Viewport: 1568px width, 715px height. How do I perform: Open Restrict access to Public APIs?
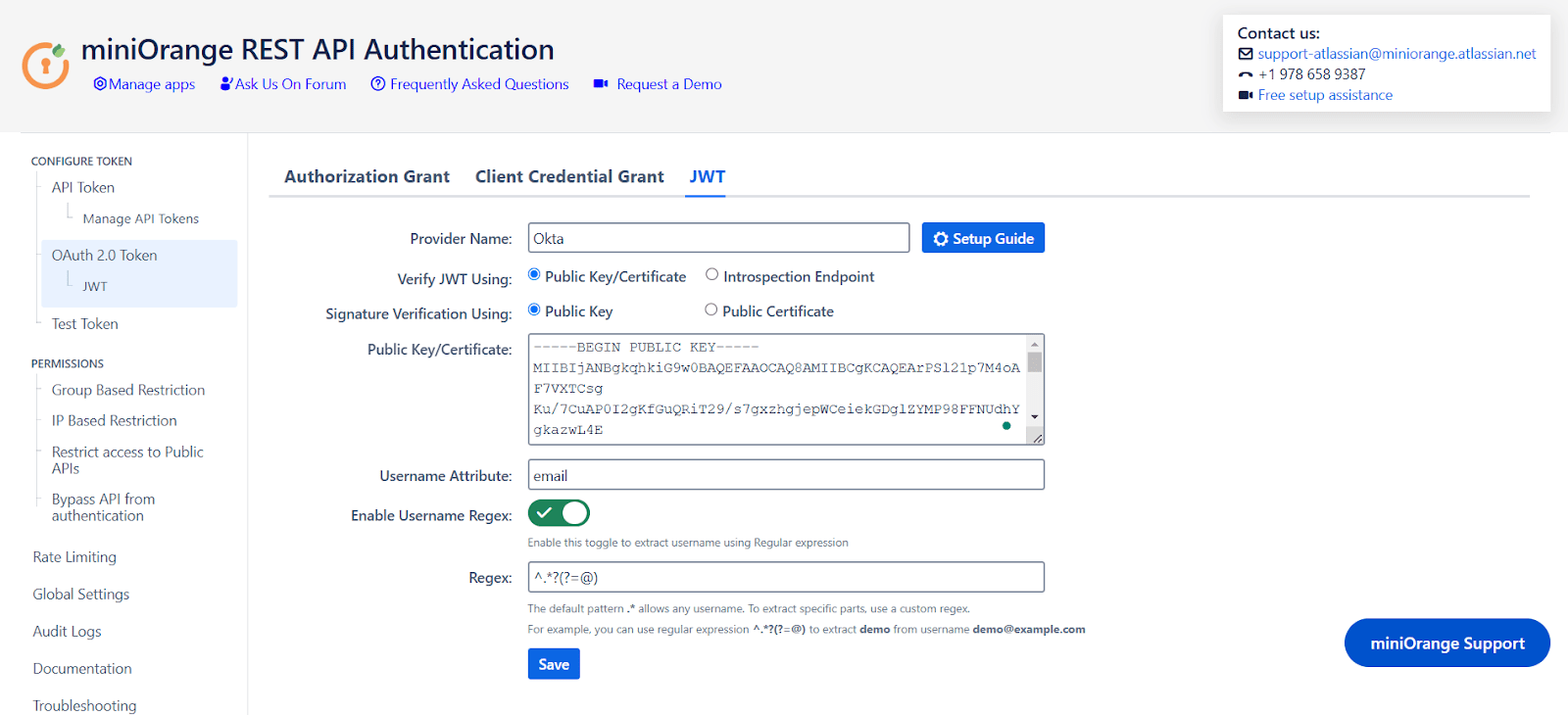click(127, 459)
